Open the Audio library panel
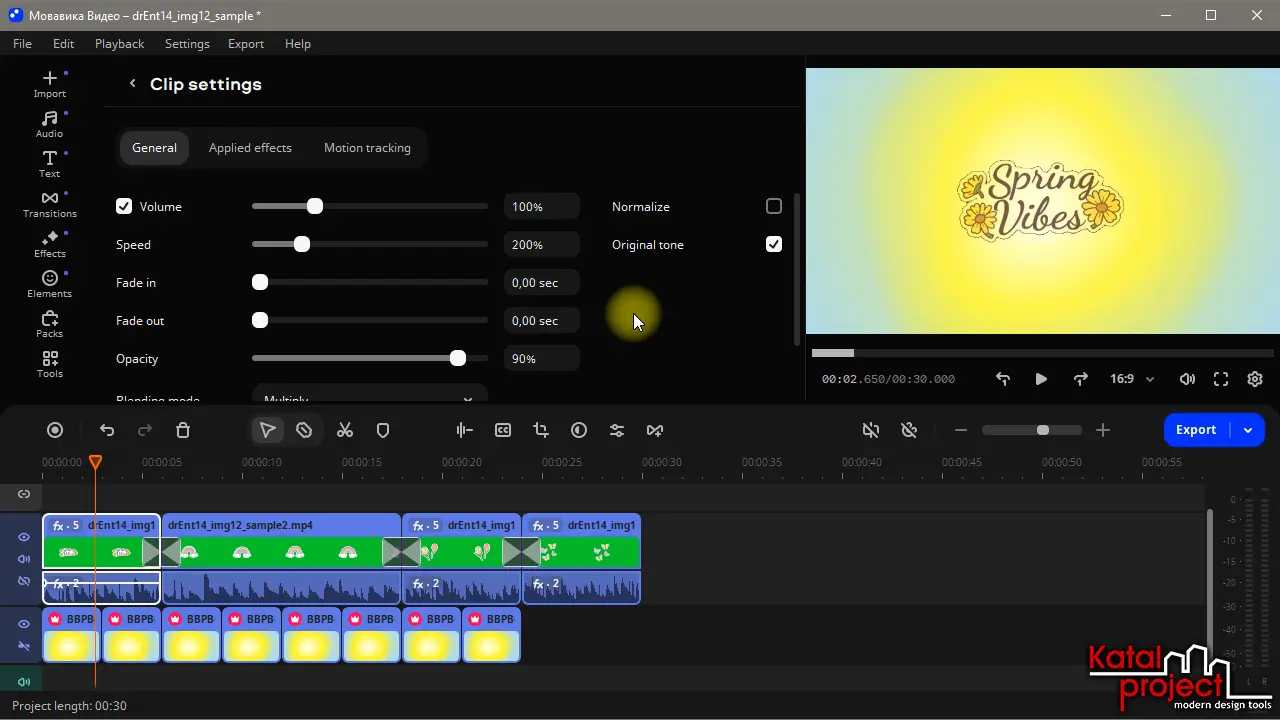Screen dimensions: 1280x720 [49, 124]
